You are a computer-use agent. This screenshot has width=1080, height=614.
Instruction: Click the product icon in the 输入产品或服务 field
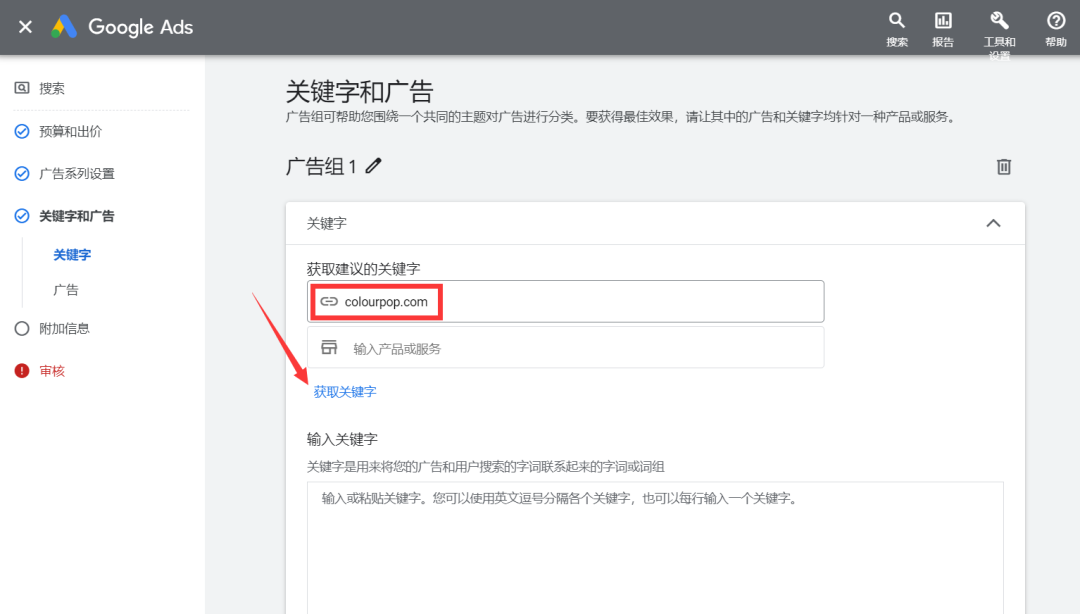328,345
